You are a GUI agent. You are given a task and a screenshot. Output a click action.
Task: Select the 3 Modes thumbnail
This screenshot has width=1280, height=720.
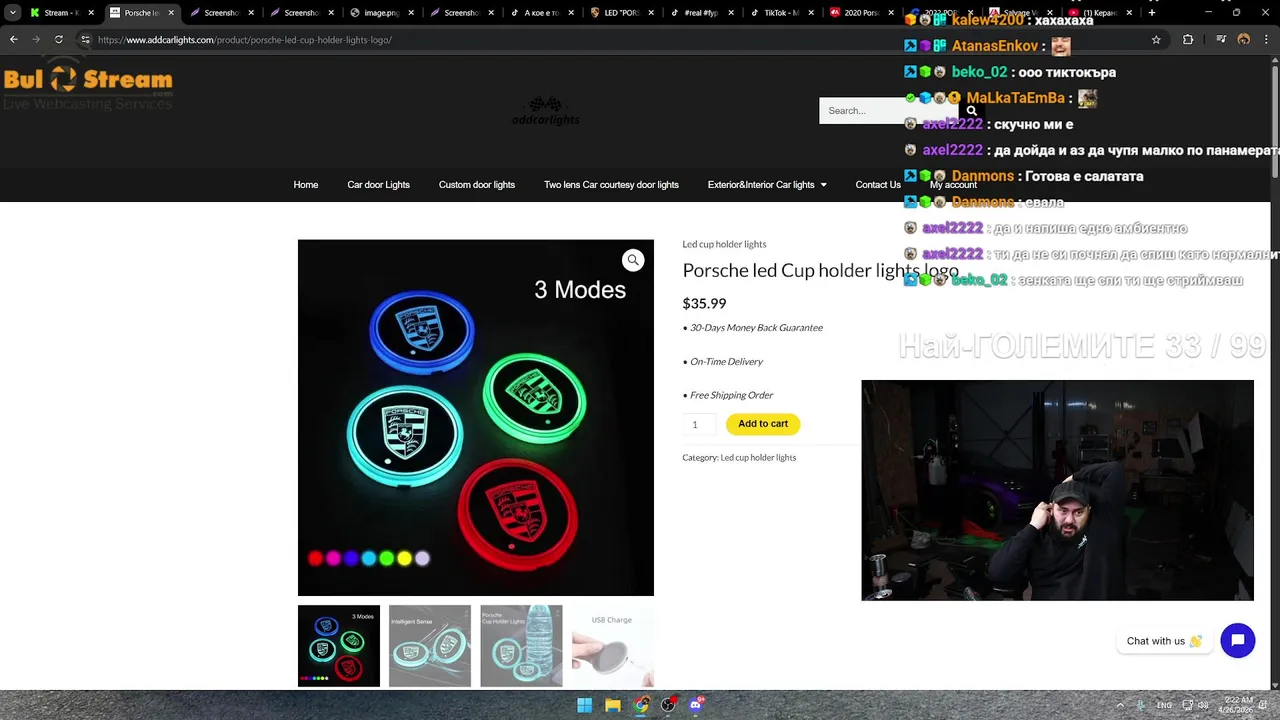pyautogui.click(x=339, y=646)
